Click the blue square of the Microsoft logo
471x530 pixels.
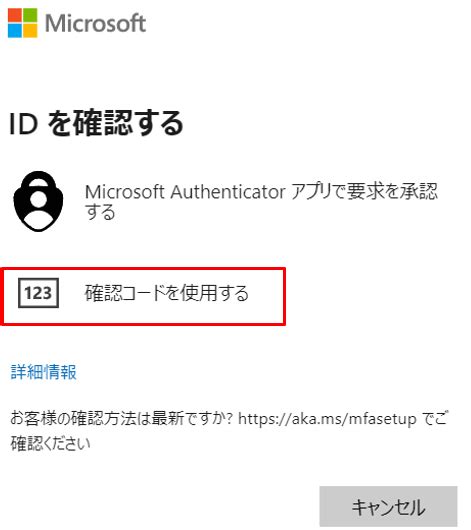click(15, 30)
